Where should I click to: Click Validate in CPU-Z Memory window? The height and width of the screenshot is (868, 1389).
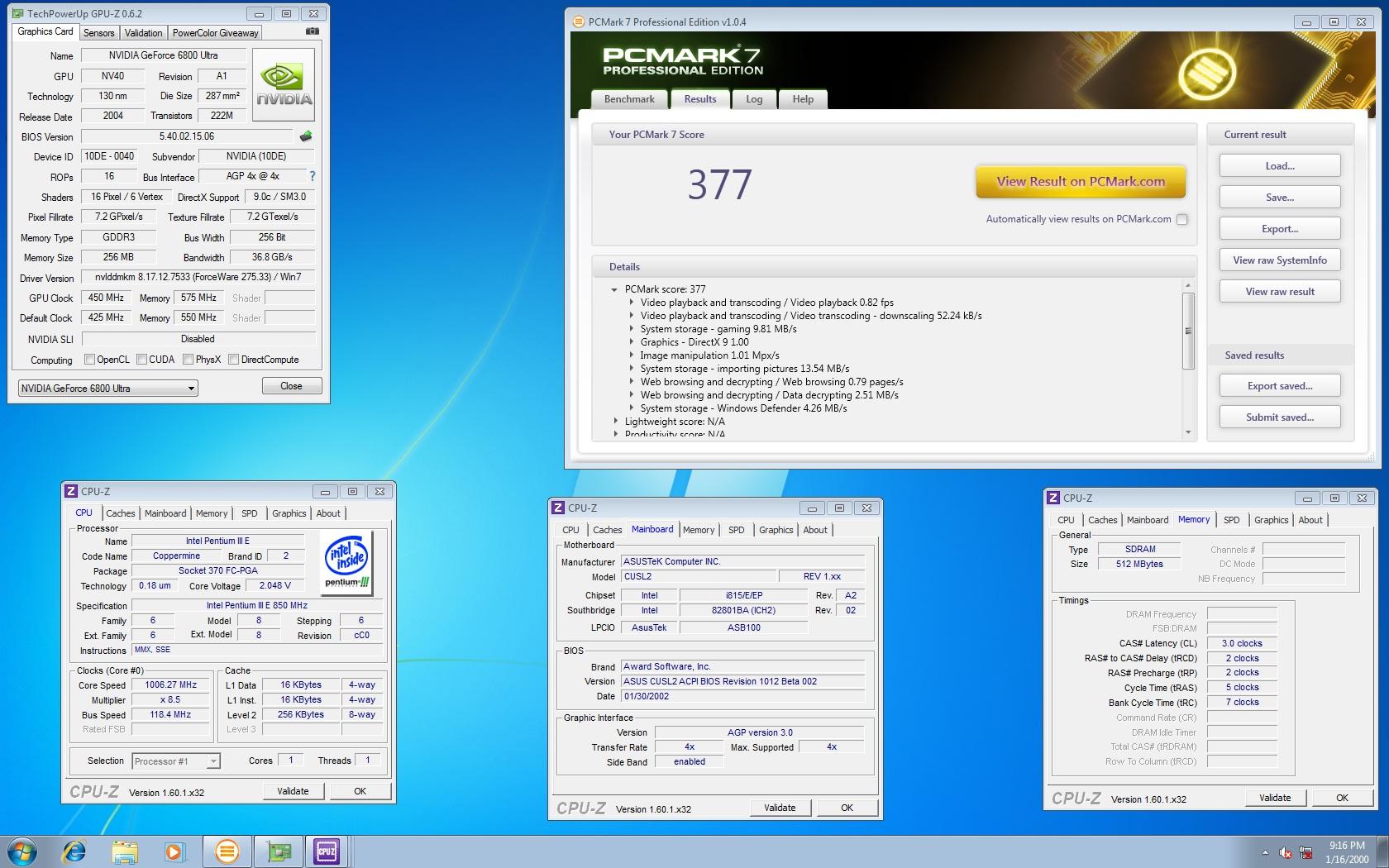tap(1275, 798)
